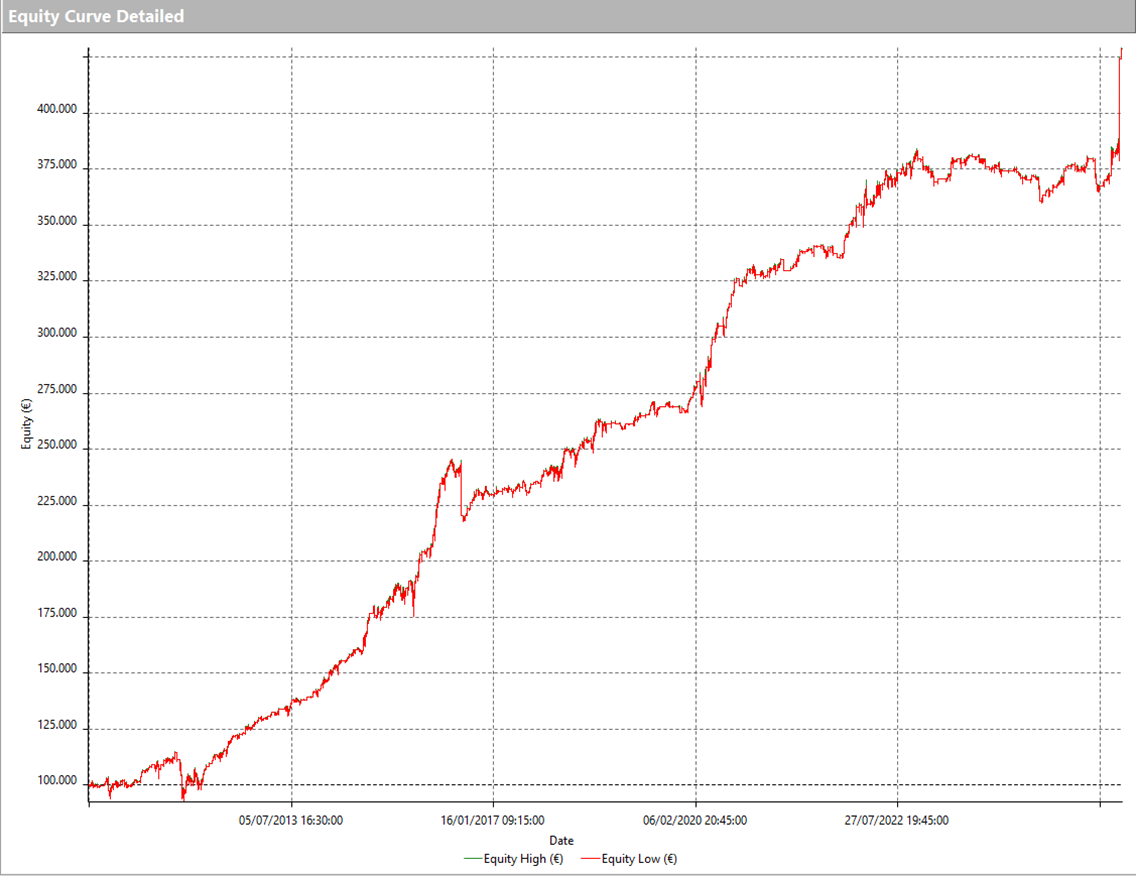This screenshot has width=1136, height=876.
Task: Select the 400.000 y-axis label
Action: coord(57,109)
